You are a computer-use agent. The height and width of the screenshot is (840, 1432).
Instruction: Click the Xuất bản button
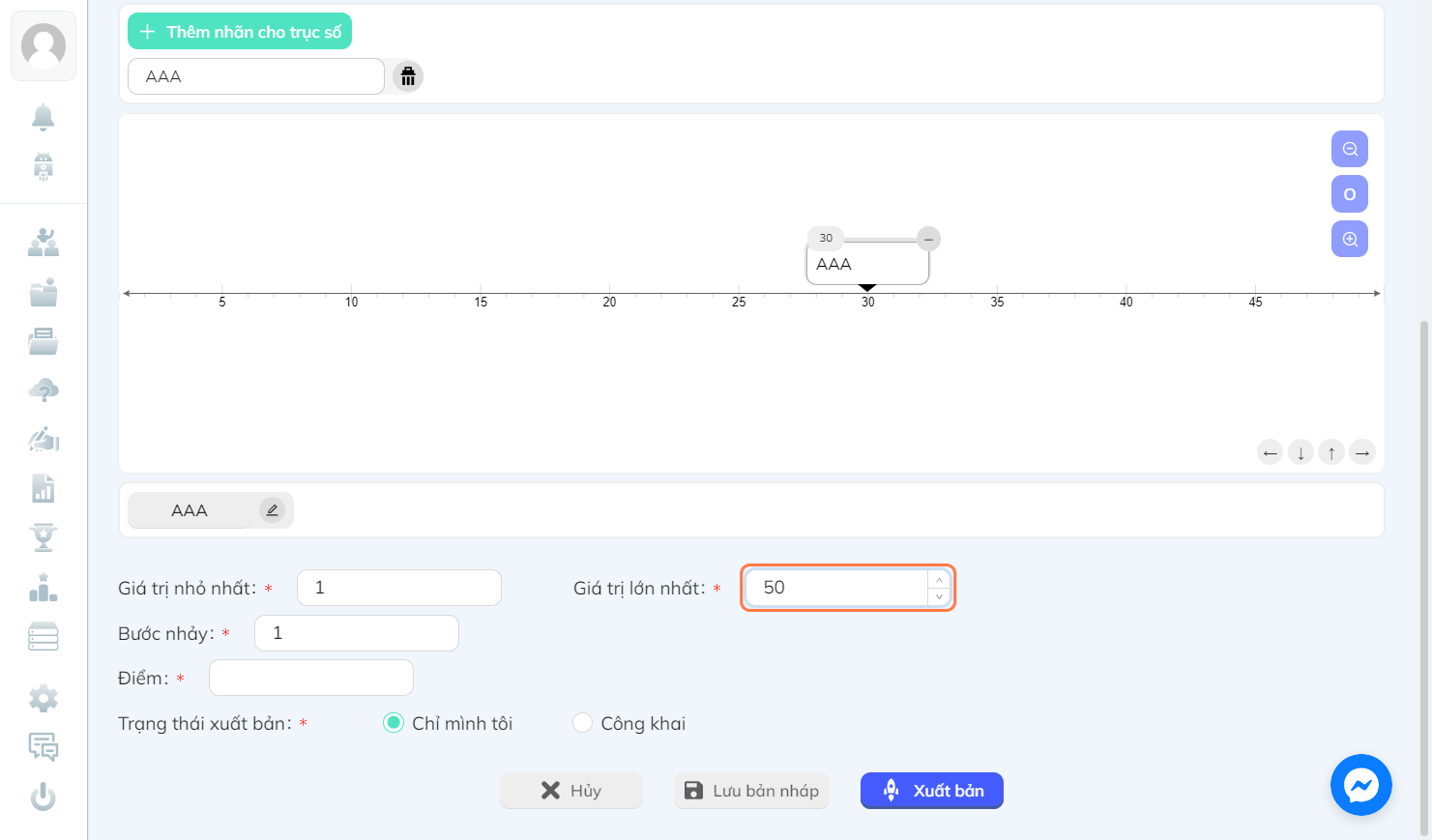[932, 791]
